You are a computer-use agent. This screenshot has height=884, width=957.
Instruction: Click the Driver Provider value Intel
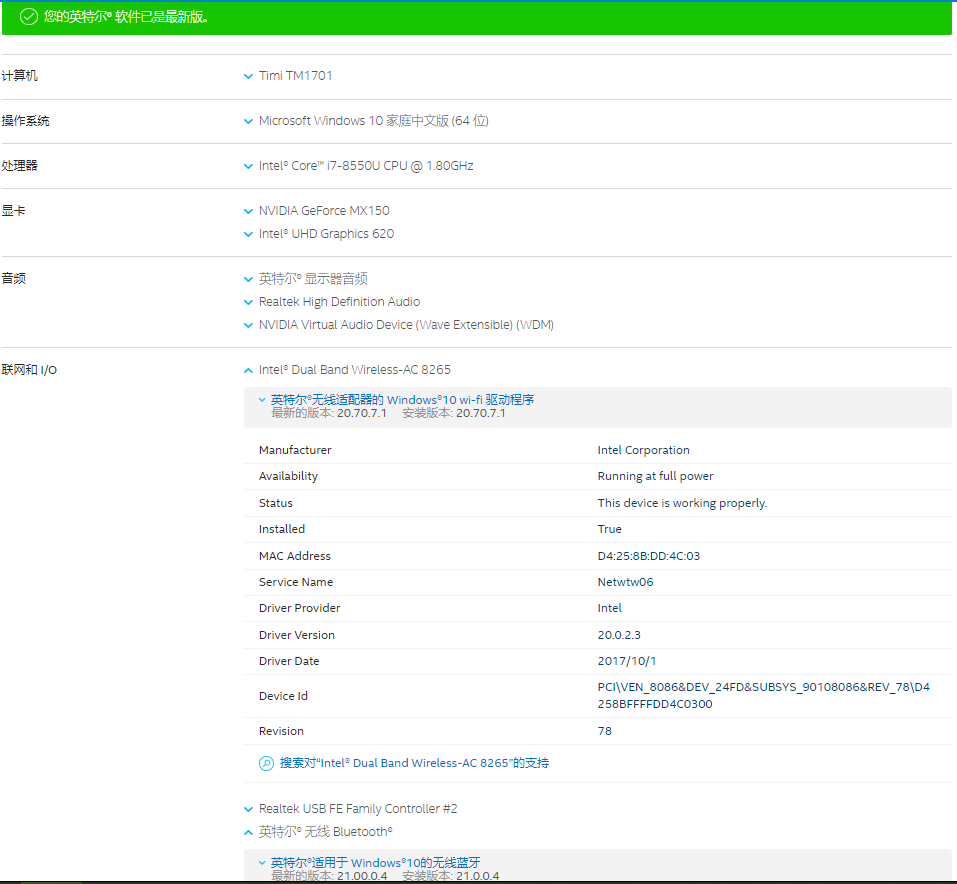[x=610, y=608]
